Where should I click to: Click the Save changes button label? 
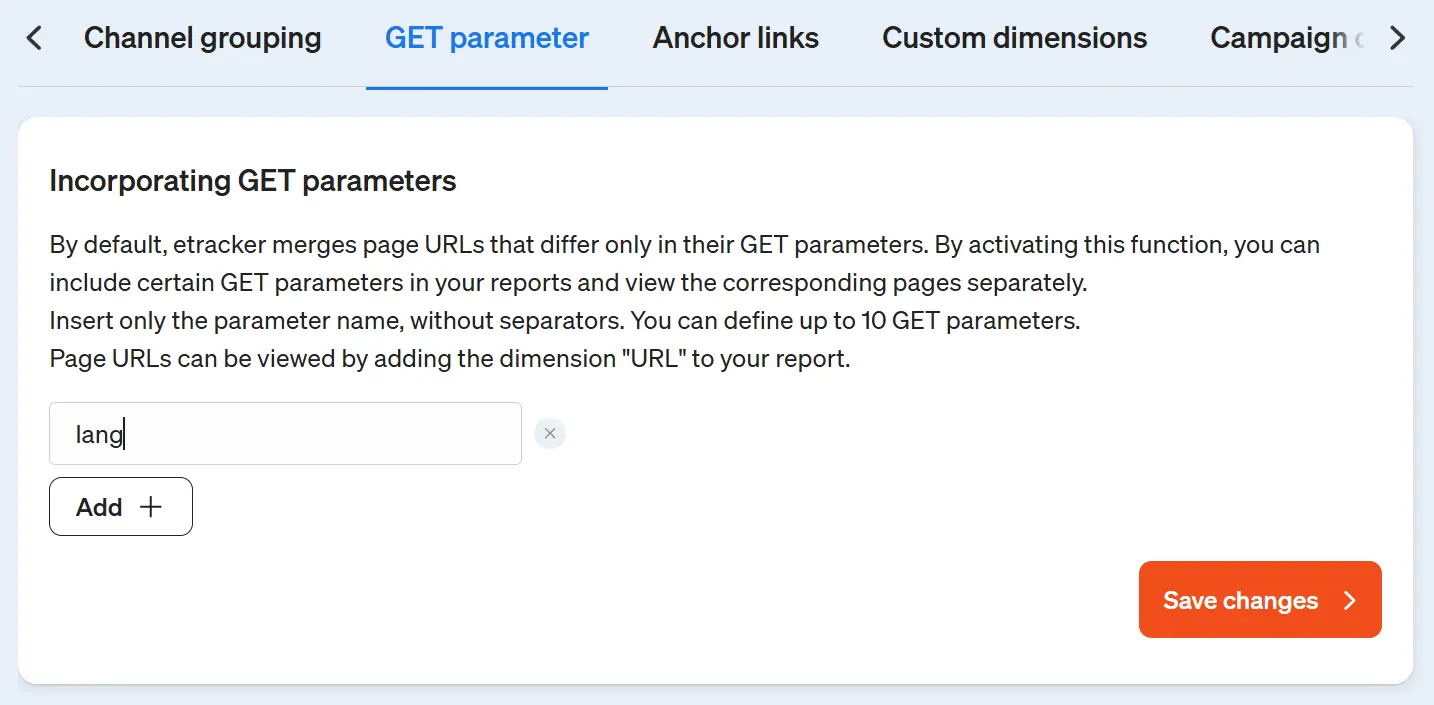1240,600
